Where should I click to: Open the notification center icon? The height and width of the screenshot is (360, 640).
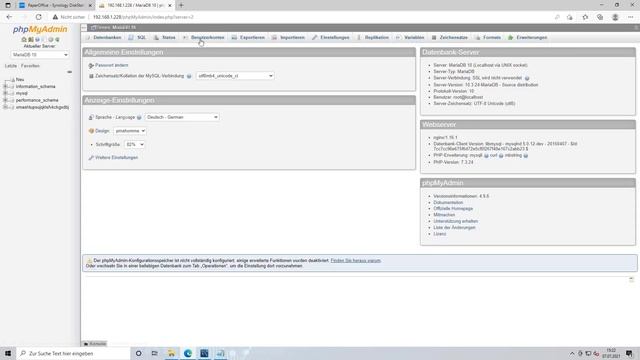pos(629,353)
